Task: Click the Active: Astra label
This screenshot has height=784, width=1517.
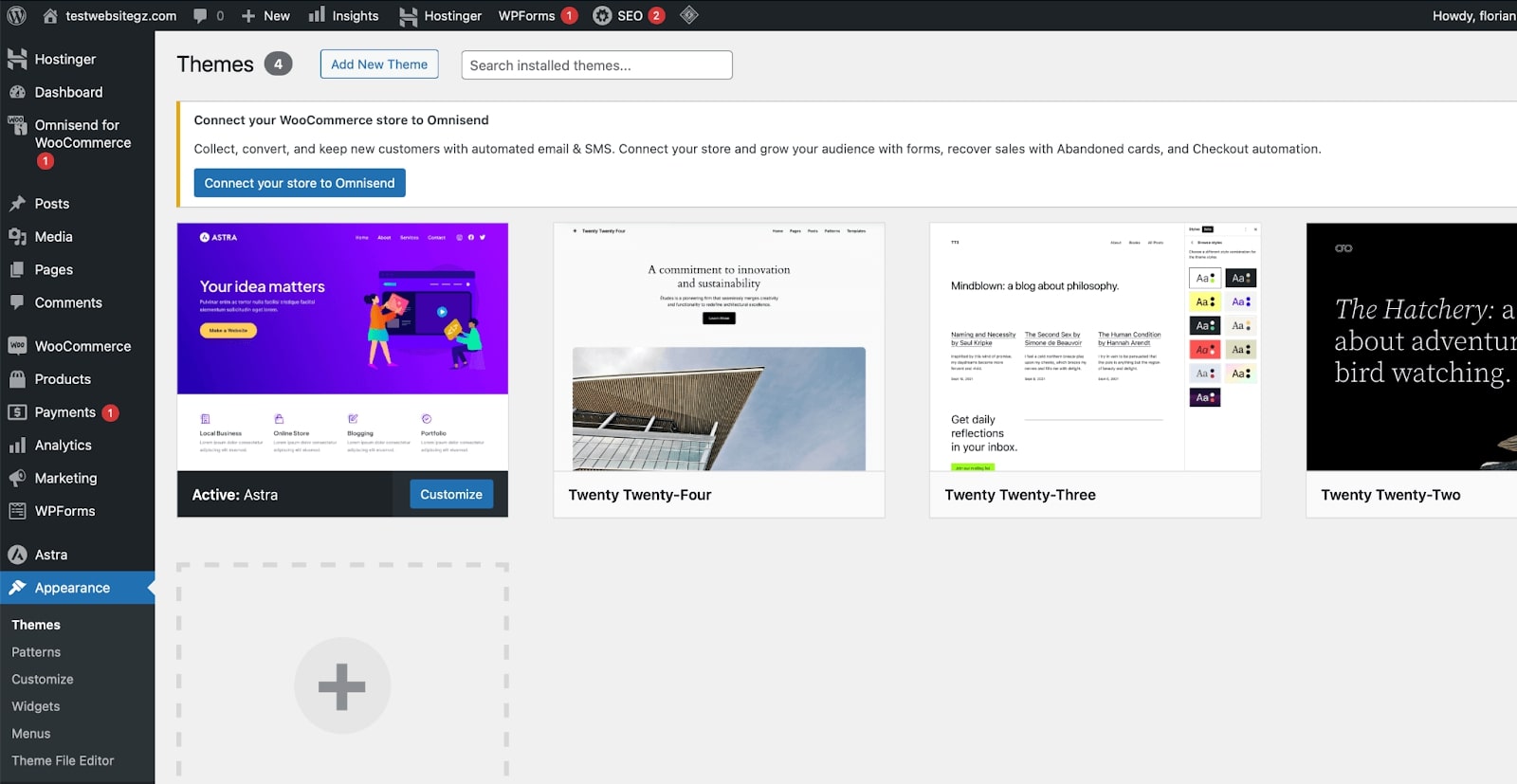Action: [235, 495]
